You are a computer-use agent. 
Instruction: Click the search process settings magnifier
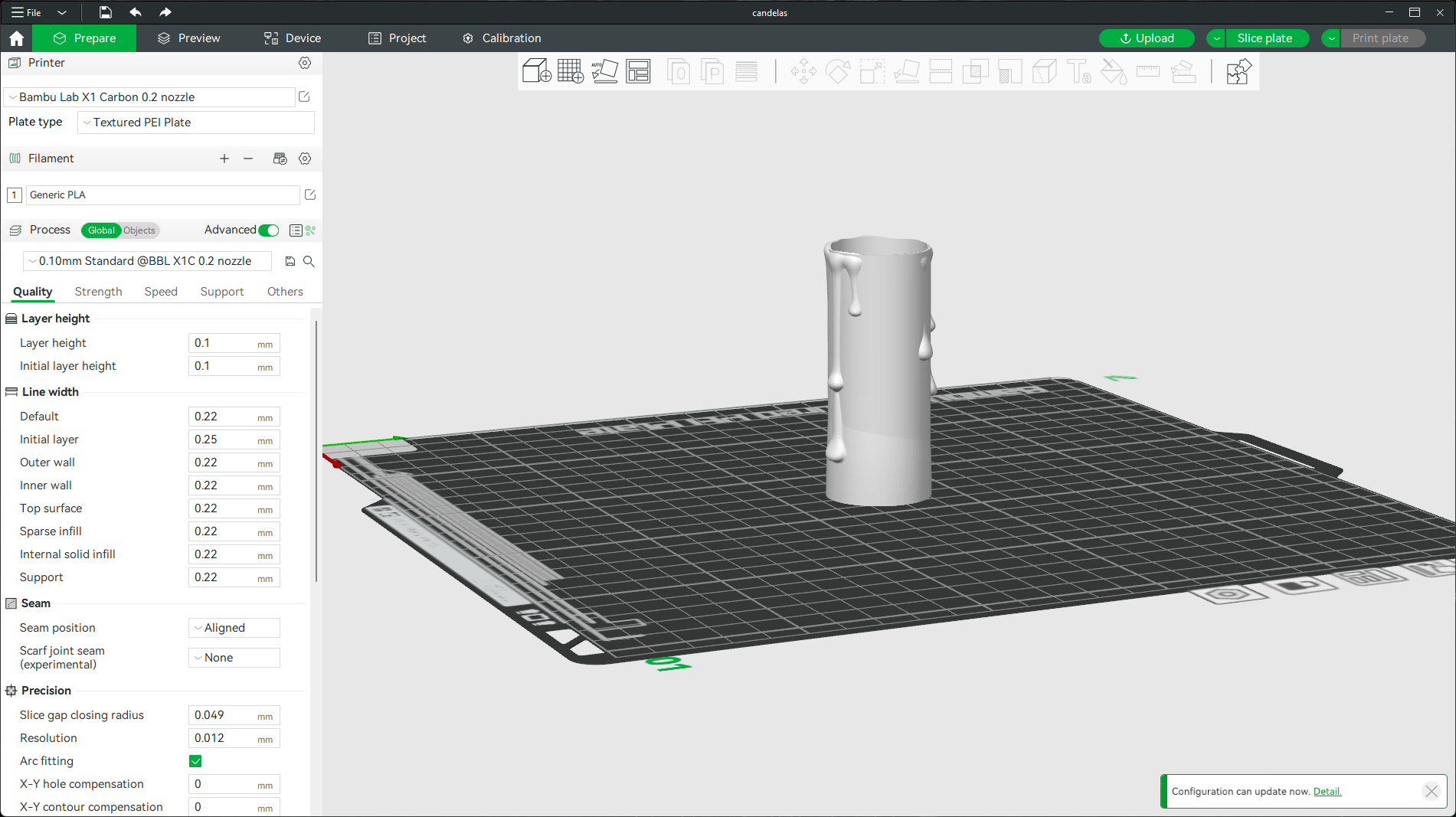309,261
